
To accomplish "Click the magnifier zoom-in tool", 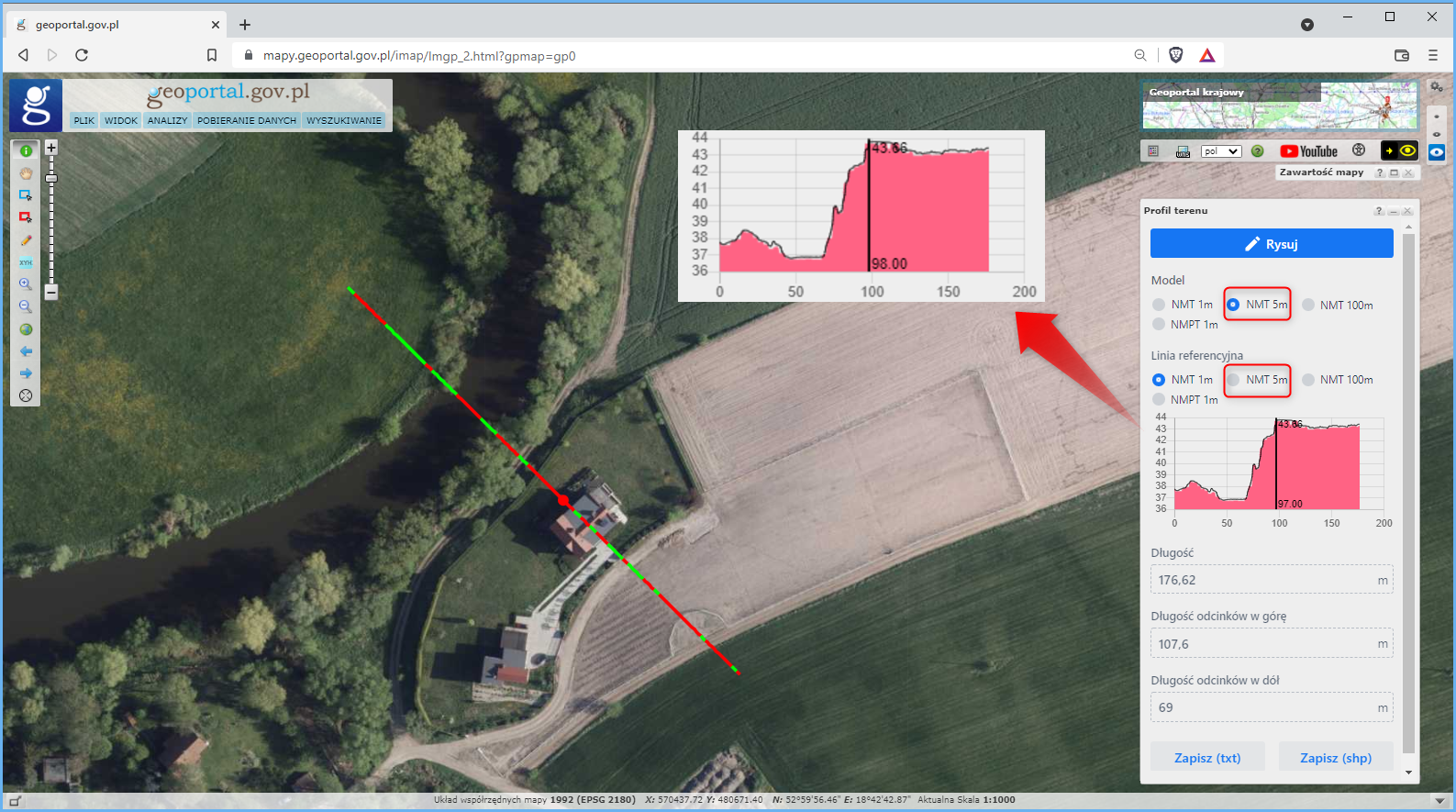I will [x=26, y=284].
